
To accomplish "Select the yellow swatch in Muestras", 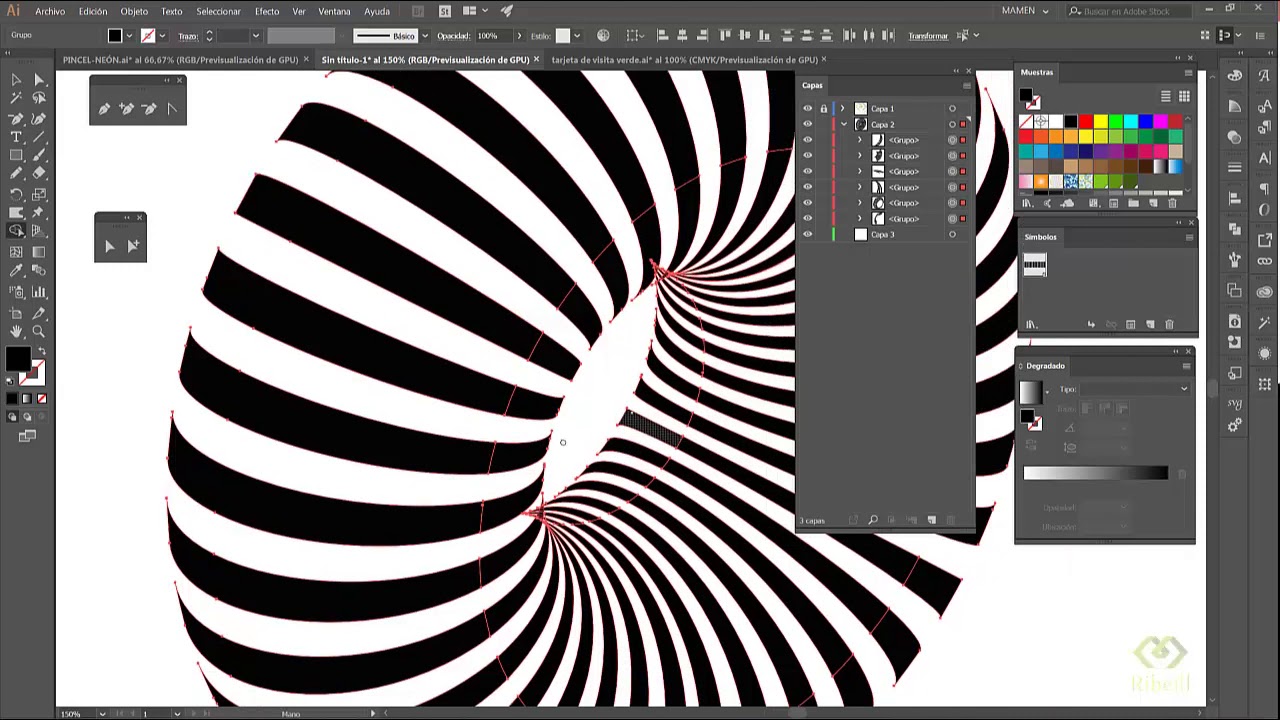I will coord(1100,122).
